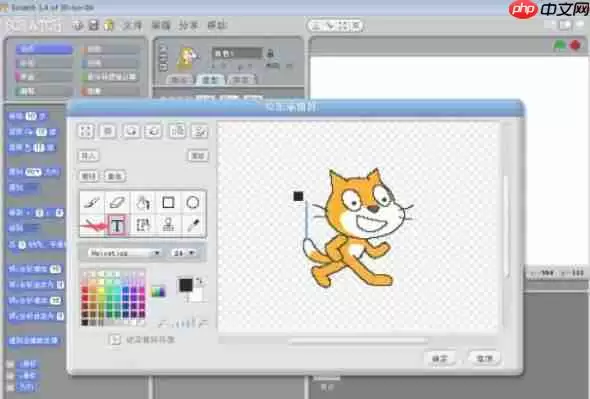Flip the costume vertically

coord(199,131)
